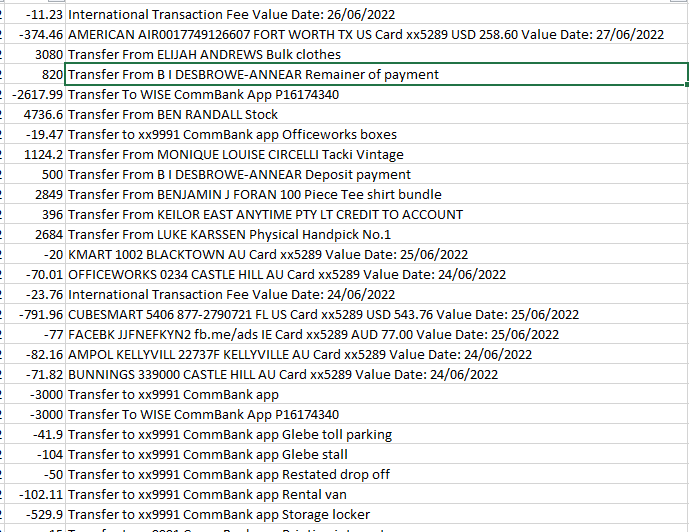The width and height of the screenshot is (689, 532).
Task: Select the 4736.6 amount cell
Action: click(35, 114)
